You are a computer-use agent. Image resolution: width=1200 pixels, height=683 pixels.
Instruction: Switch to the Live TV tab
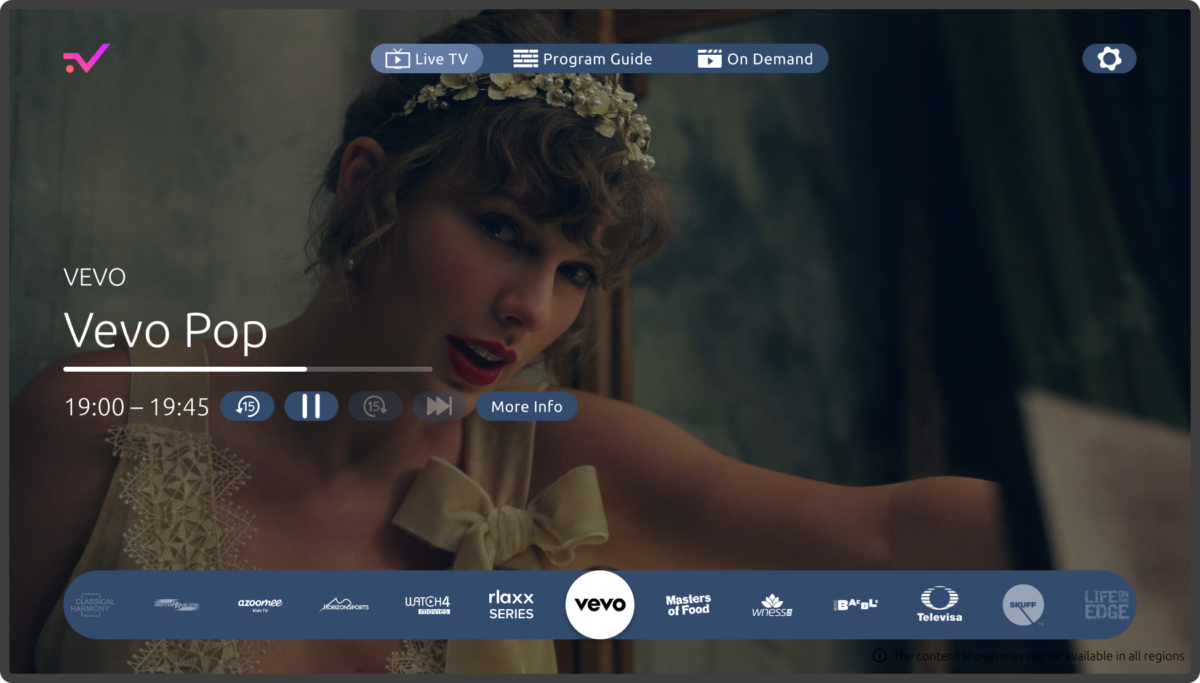pos(427,59)
